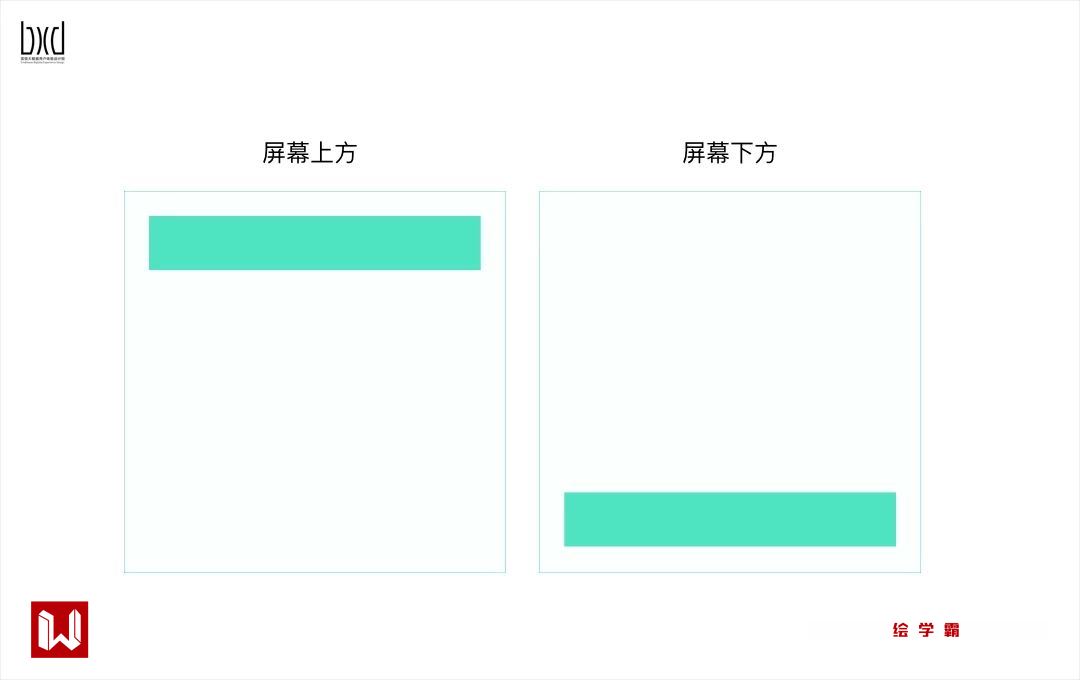Click the red 绘 character

click(900, 630)
